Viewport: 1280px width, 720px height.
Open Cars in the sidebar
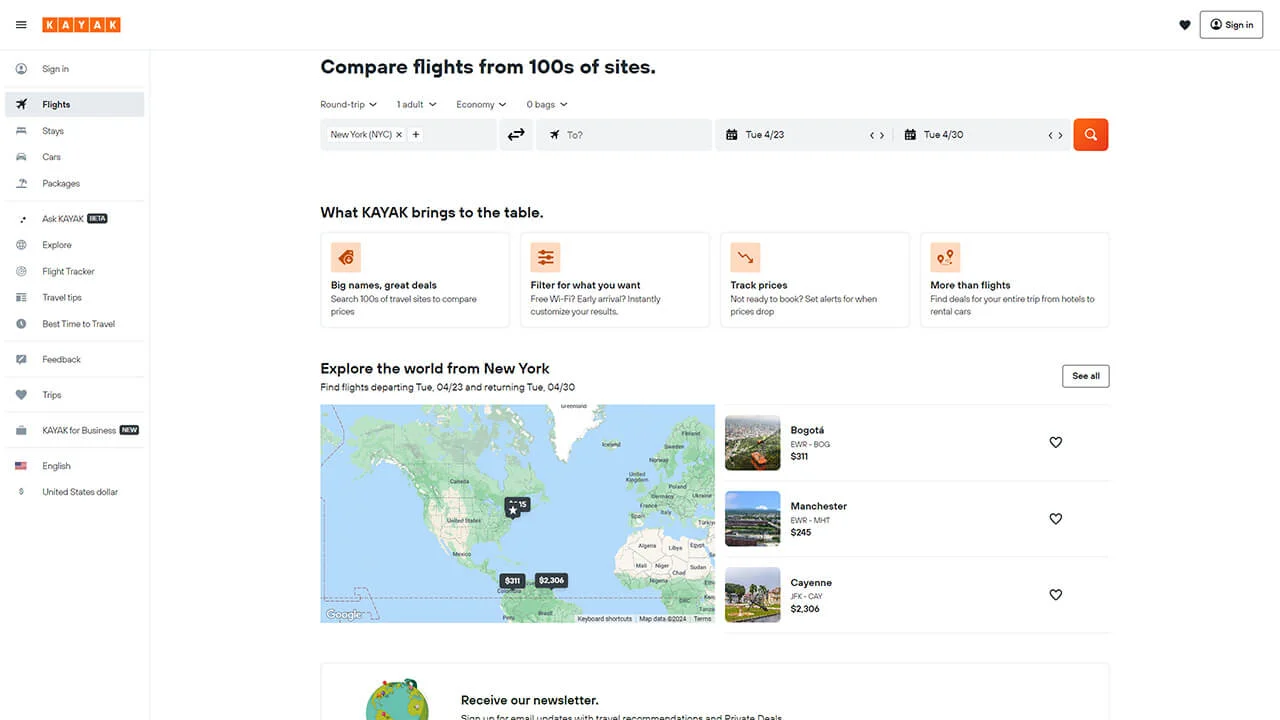click(75, 157)
